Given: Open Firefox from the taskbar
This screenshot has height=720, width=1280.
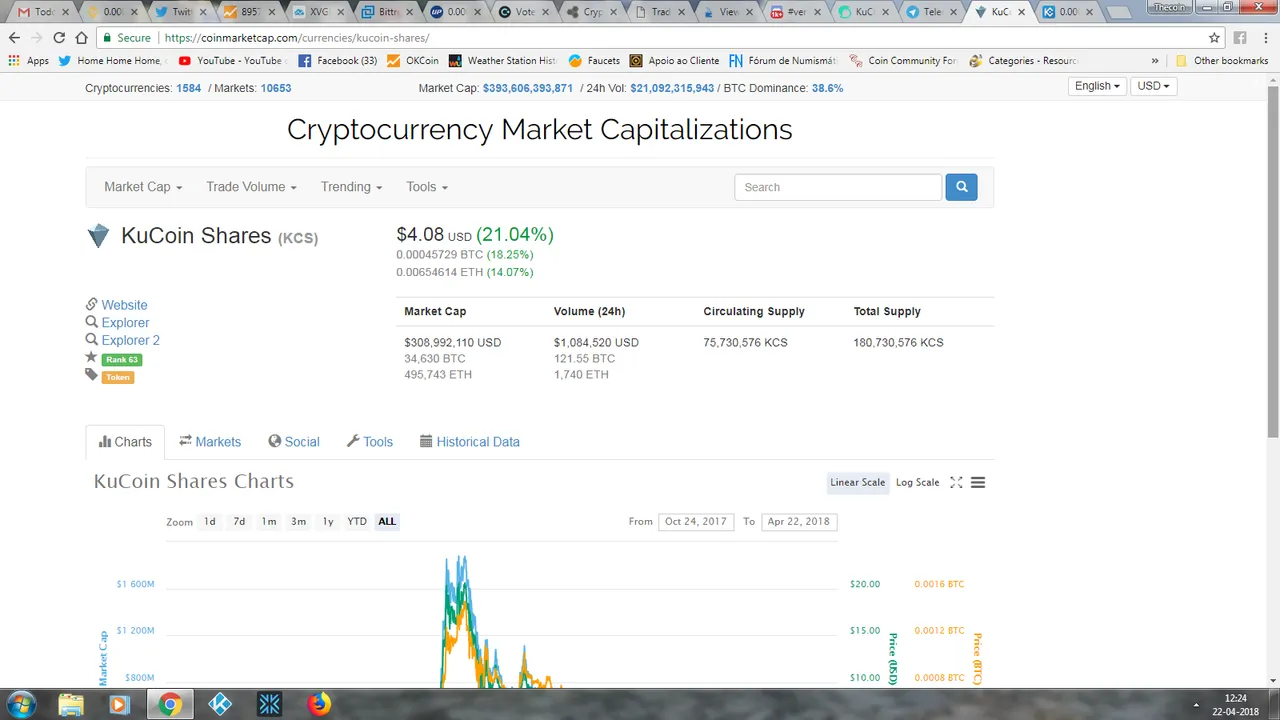Looking at the screenshot, I should tap(318, 705).
